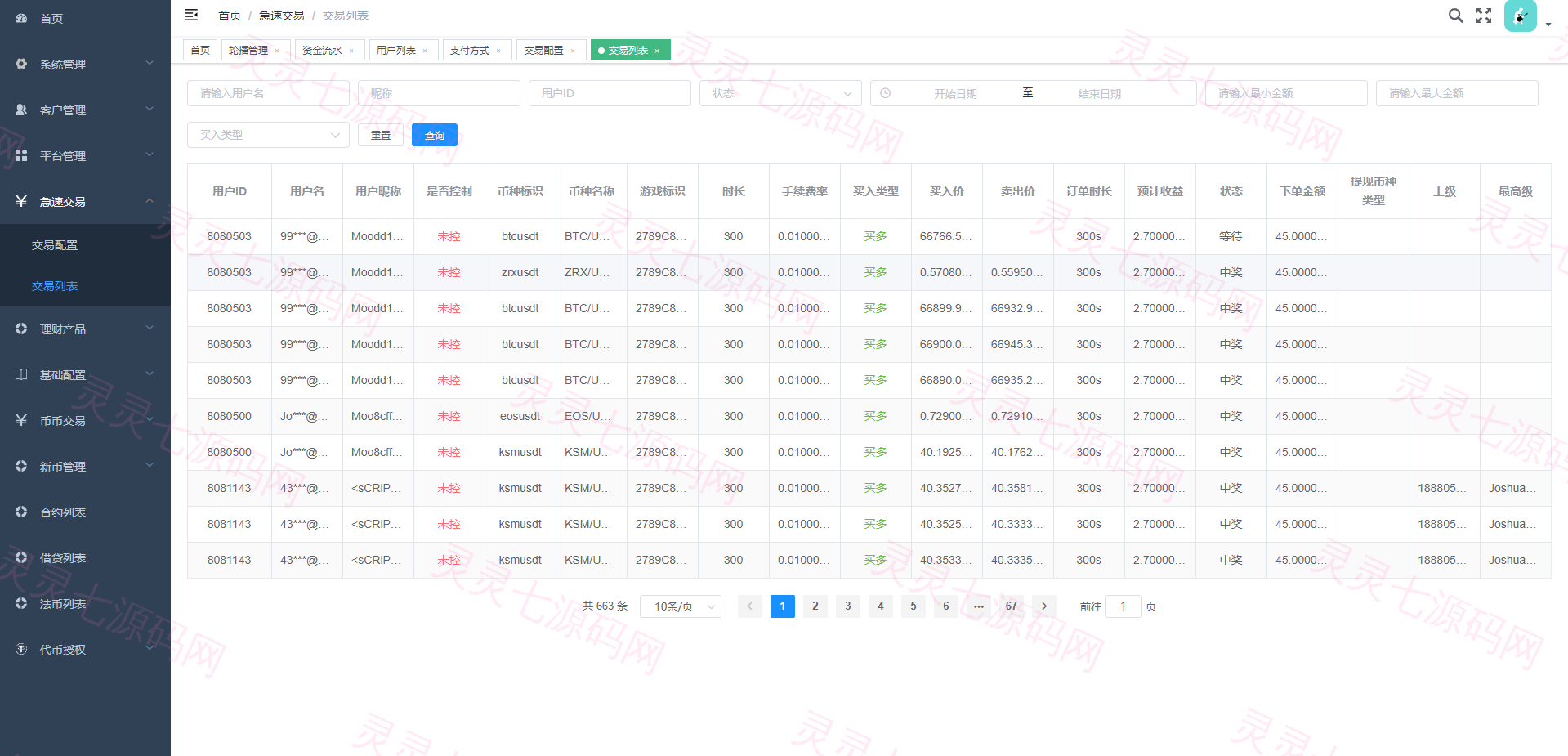Click the 首页 dashboard icon in sidebar
The height and width of the screenshot is (756, 1568).
pyautogui.click(x=21, y=18)
